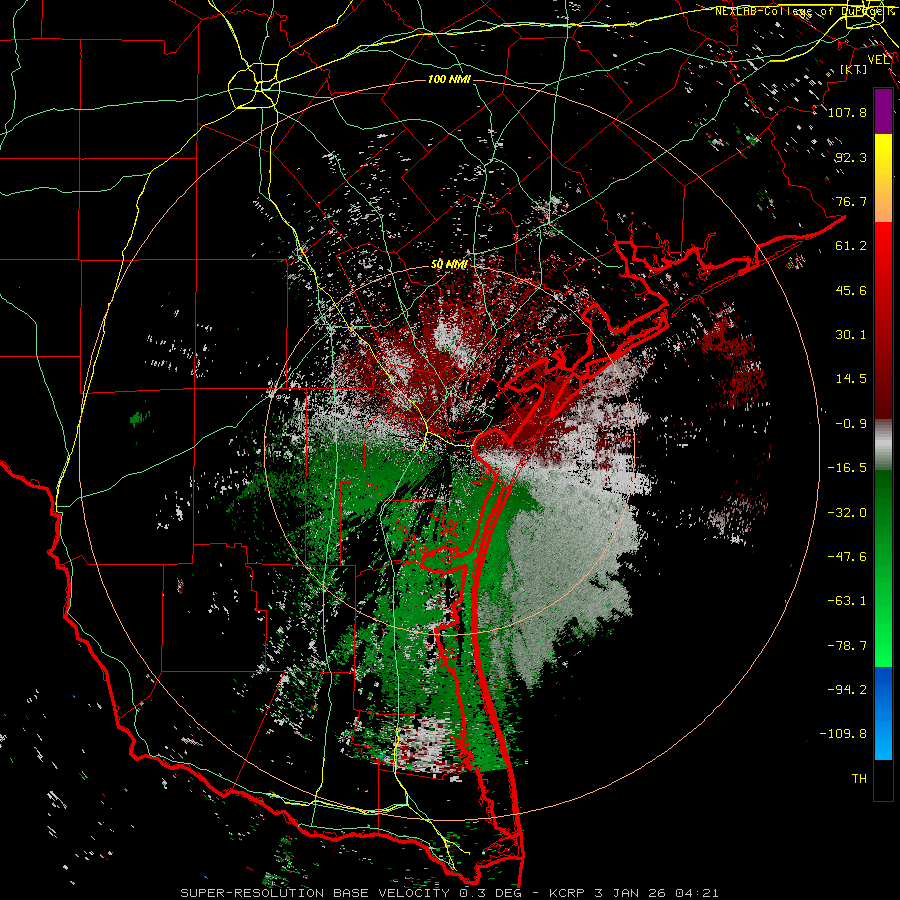Viewport: 900px width, 900px height.
Task: Click the TH legend label
Action: [859, 779]
